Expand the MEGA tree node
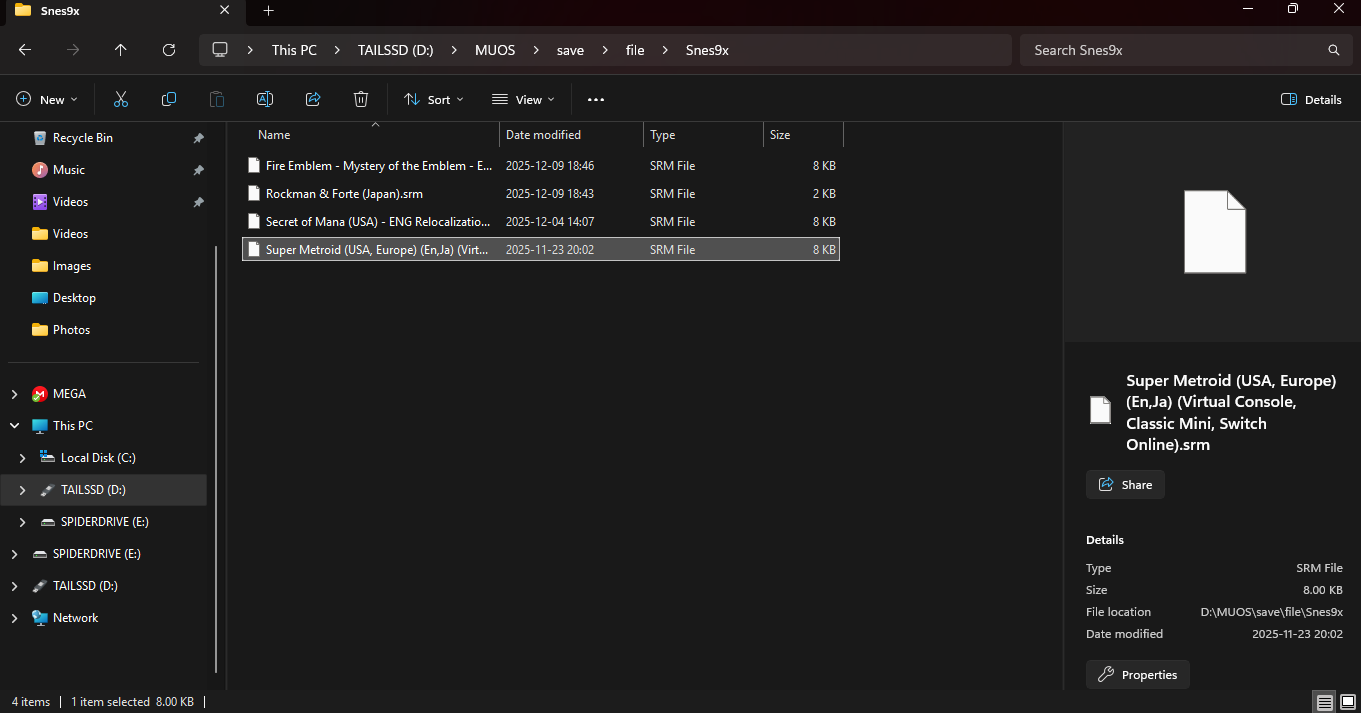This screenshot has width=1361, height=713. [x=14, y=394]
